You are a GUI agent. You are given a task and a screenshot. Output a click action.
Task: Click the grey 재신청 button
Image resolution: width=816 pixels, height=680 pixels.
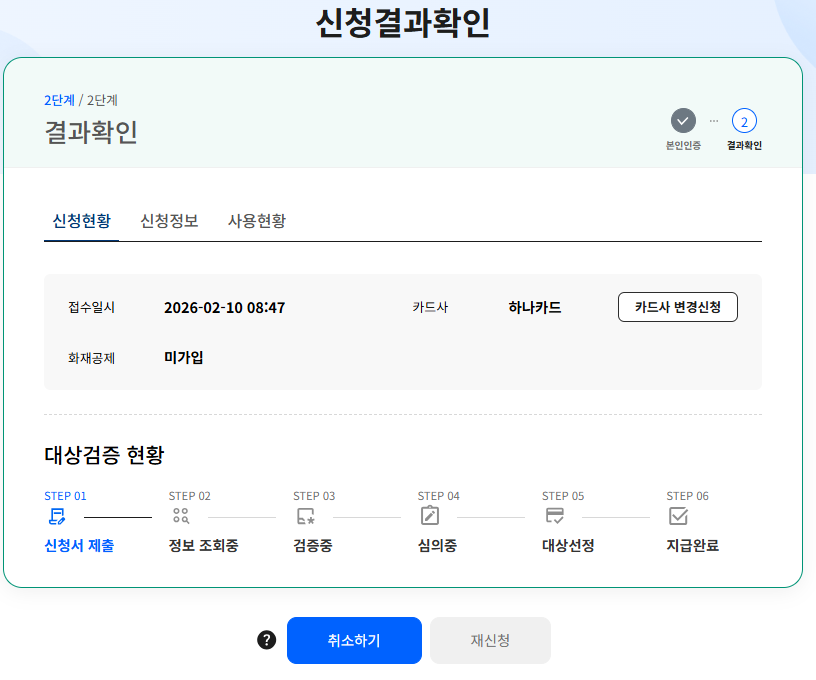490,640
